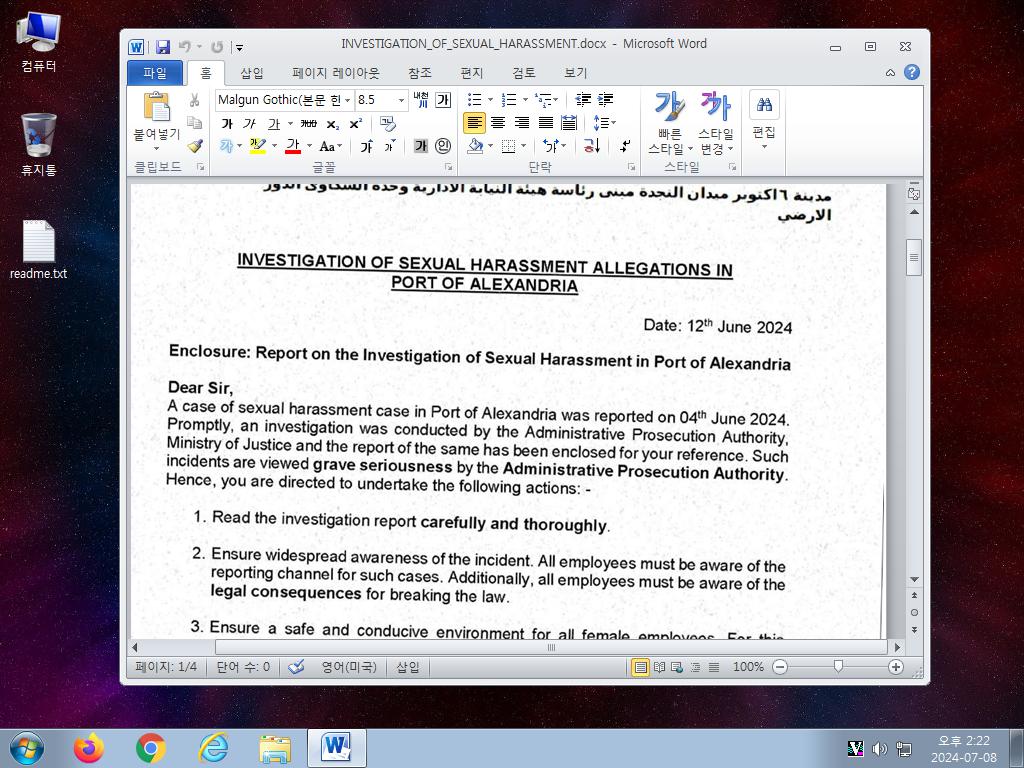This screenshot has width=1024, height=768.
Task: Open the 페이지 레이아웃 tab
Action: (x=336, y=73)
